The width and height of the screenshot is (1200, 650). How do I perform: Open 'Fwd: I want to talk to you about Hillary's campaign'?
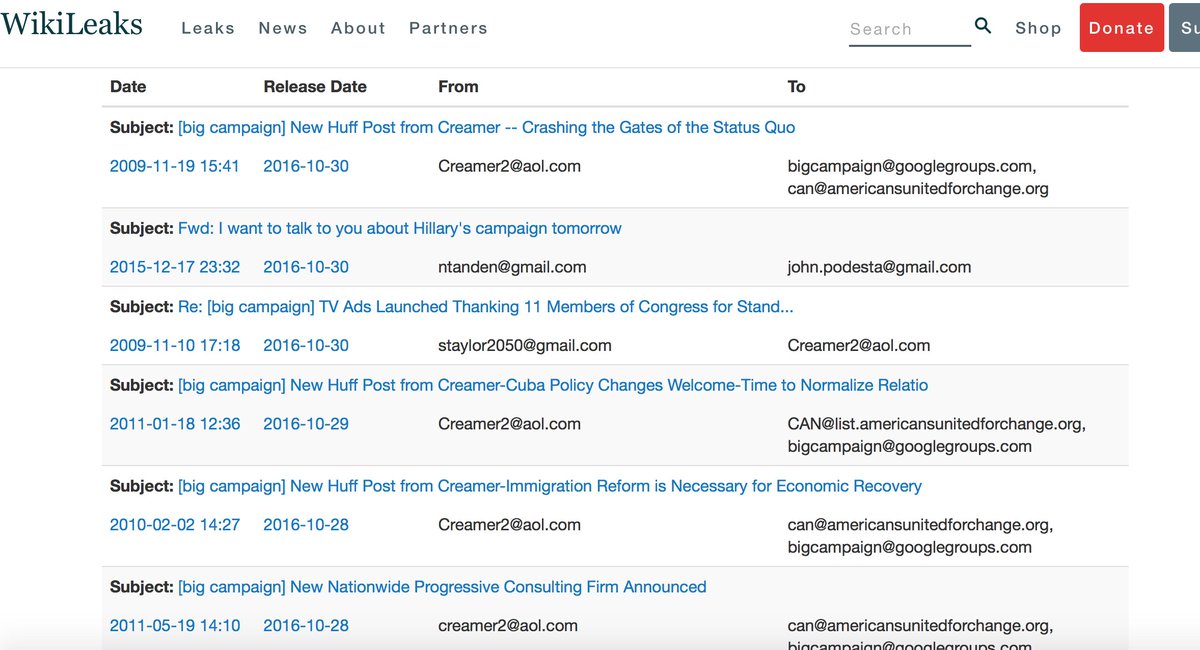400,228
